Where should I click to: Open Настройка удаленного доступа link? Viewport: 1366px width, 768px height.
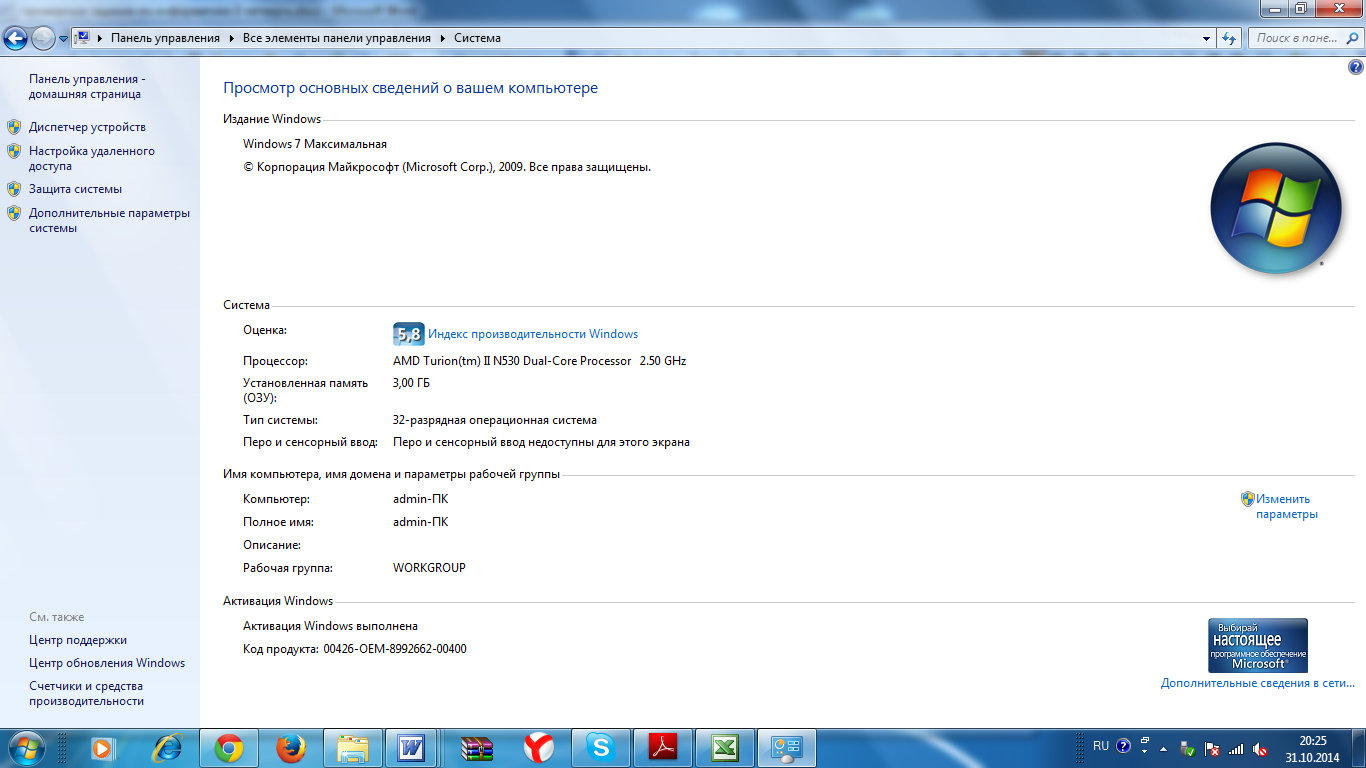92,158
